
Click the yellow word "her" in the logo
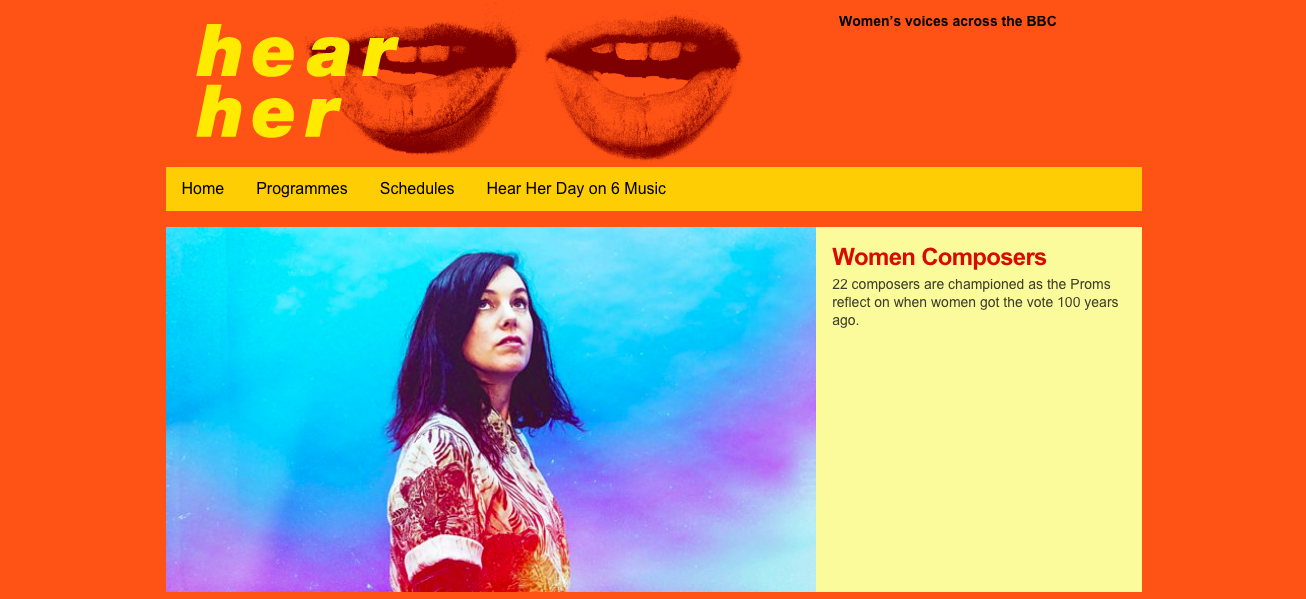pyautogui.click(x=270, y=112)
